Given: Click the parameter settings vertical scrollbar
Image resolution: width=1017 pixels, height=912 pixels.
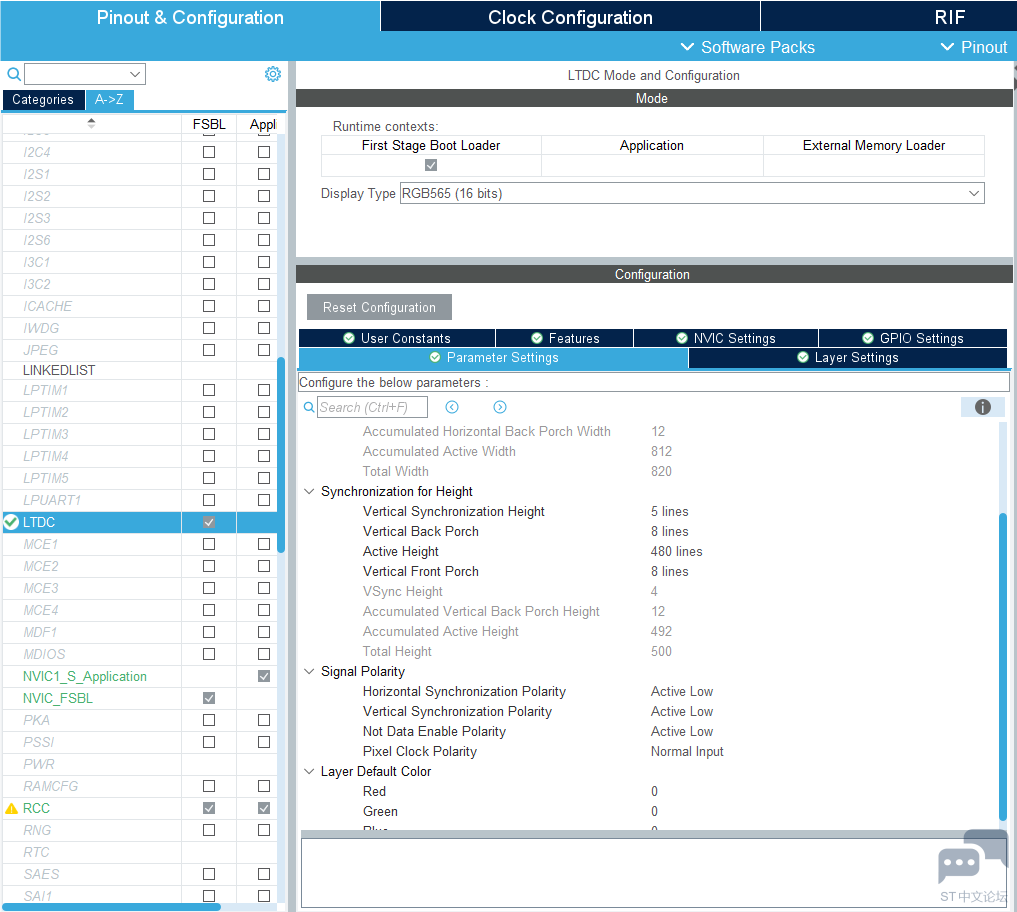Looking at the screenshot, I should click(x=1003, y=667).
